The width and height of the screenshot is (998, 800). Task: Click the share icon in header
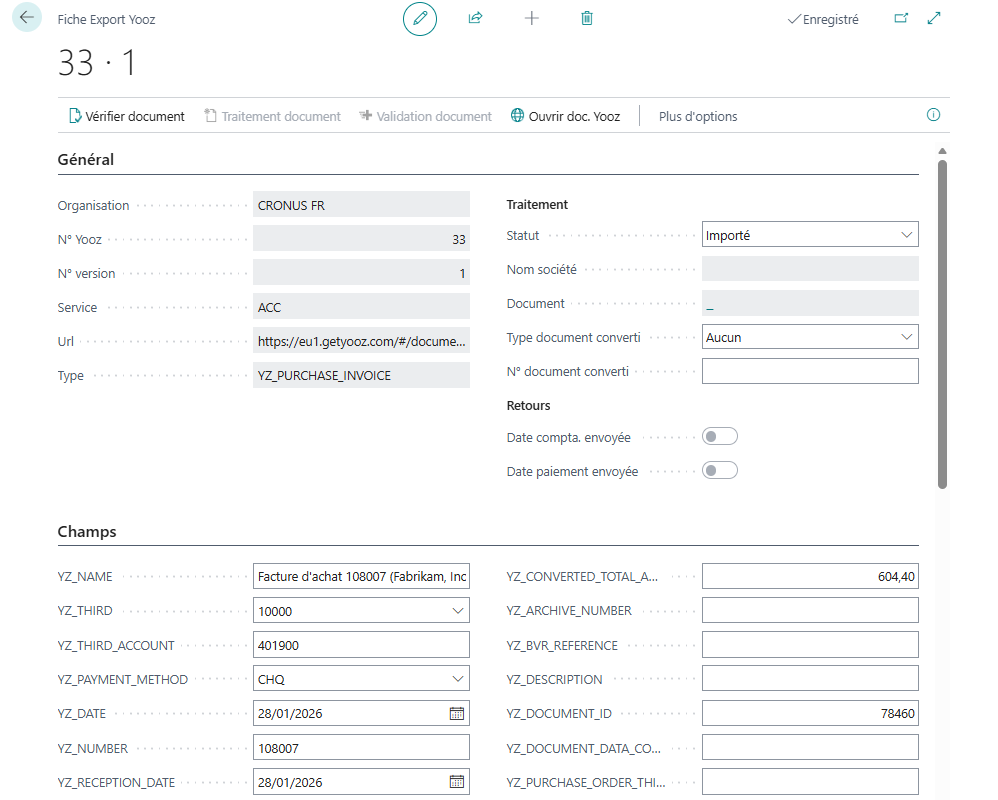tap(476, 19)
